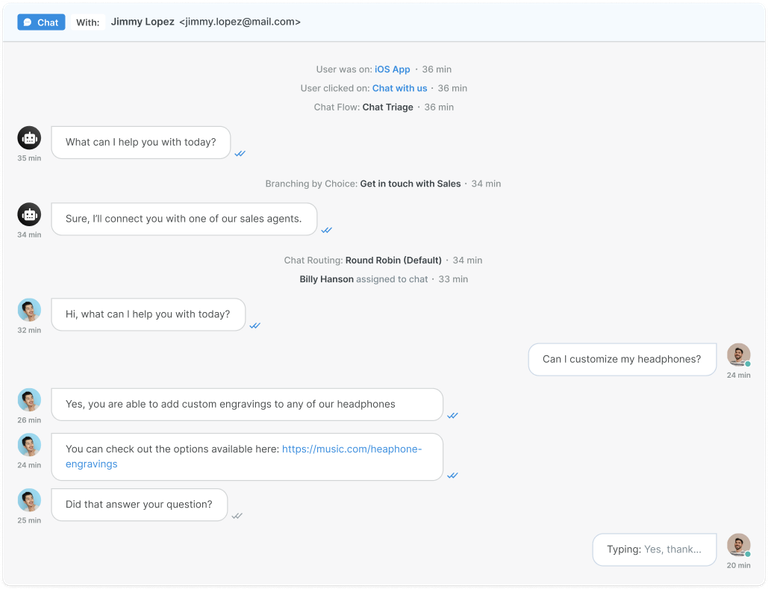768x589 pixels.
Task: Click the 'Hi, what can I help you with today?' bubble
Action: click(x=148, y=314)
